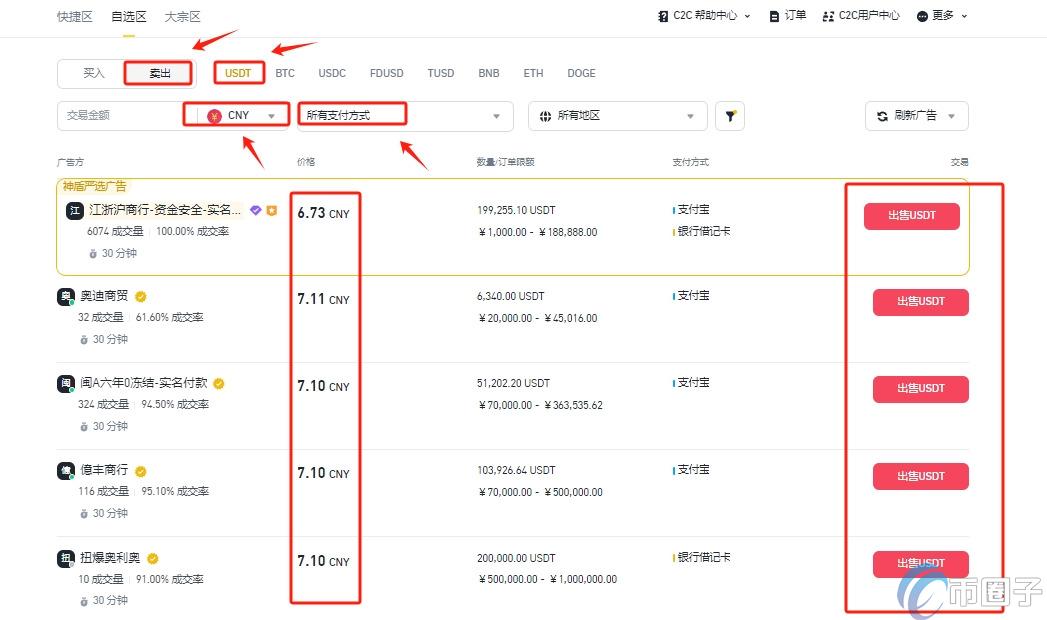
Task: Click the 银行借记卡 payment tag of 扭爆奥利奥
Action: tap(704, 557)
